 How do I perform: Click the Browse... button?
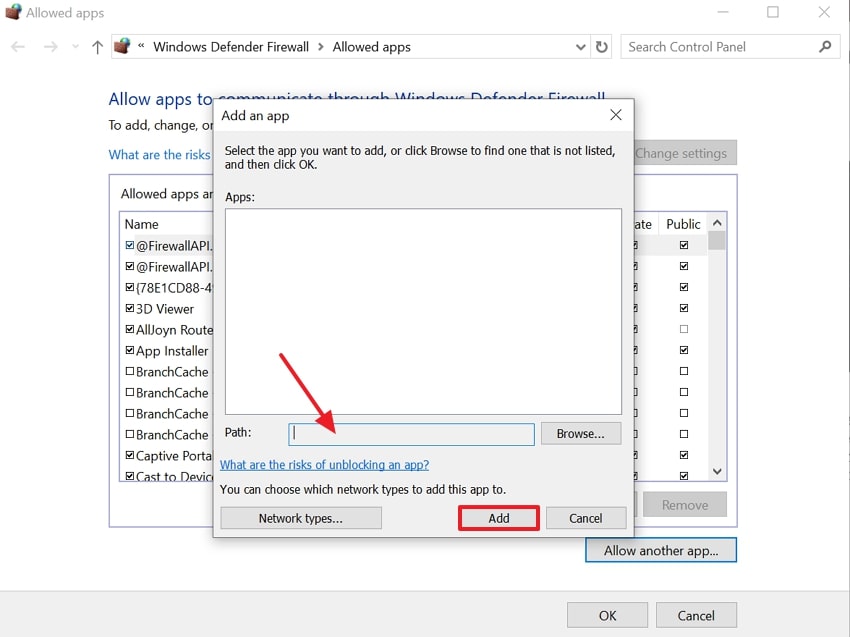point(581,434)
